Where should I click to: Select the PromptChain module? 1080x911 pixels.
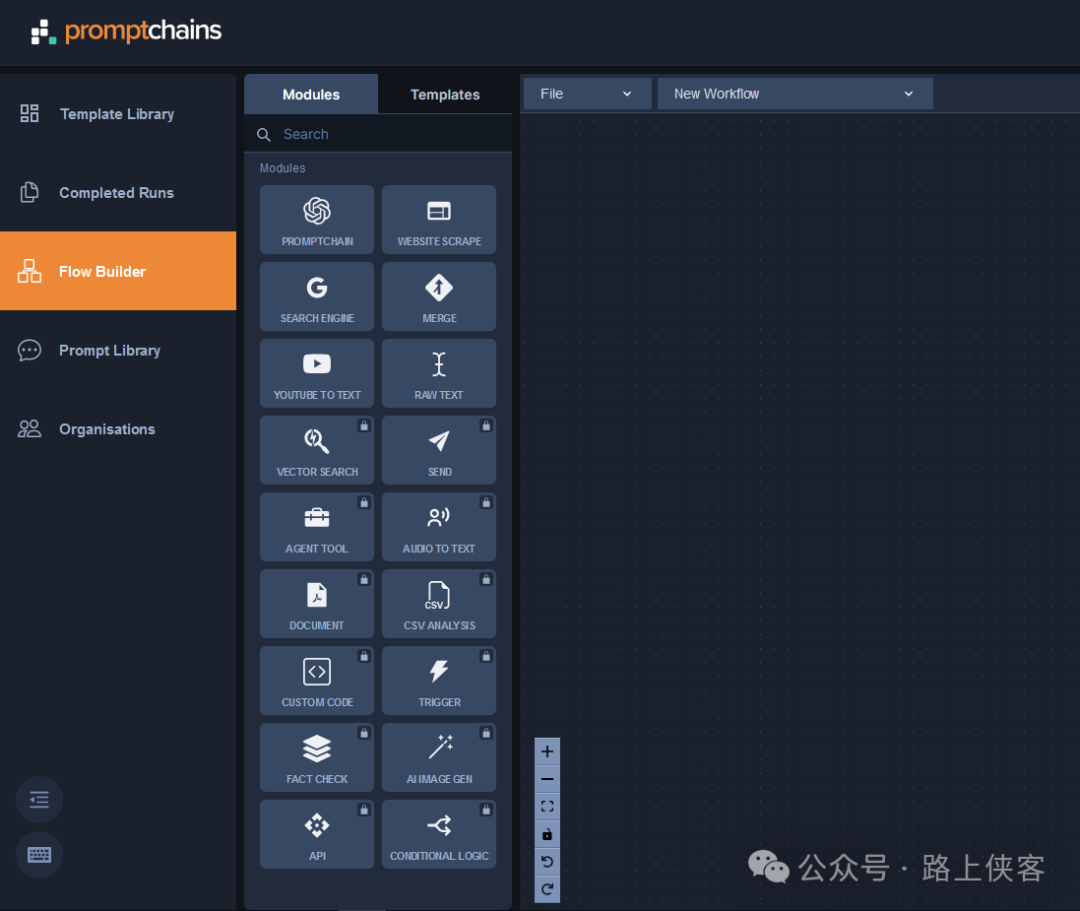[317, 220]
